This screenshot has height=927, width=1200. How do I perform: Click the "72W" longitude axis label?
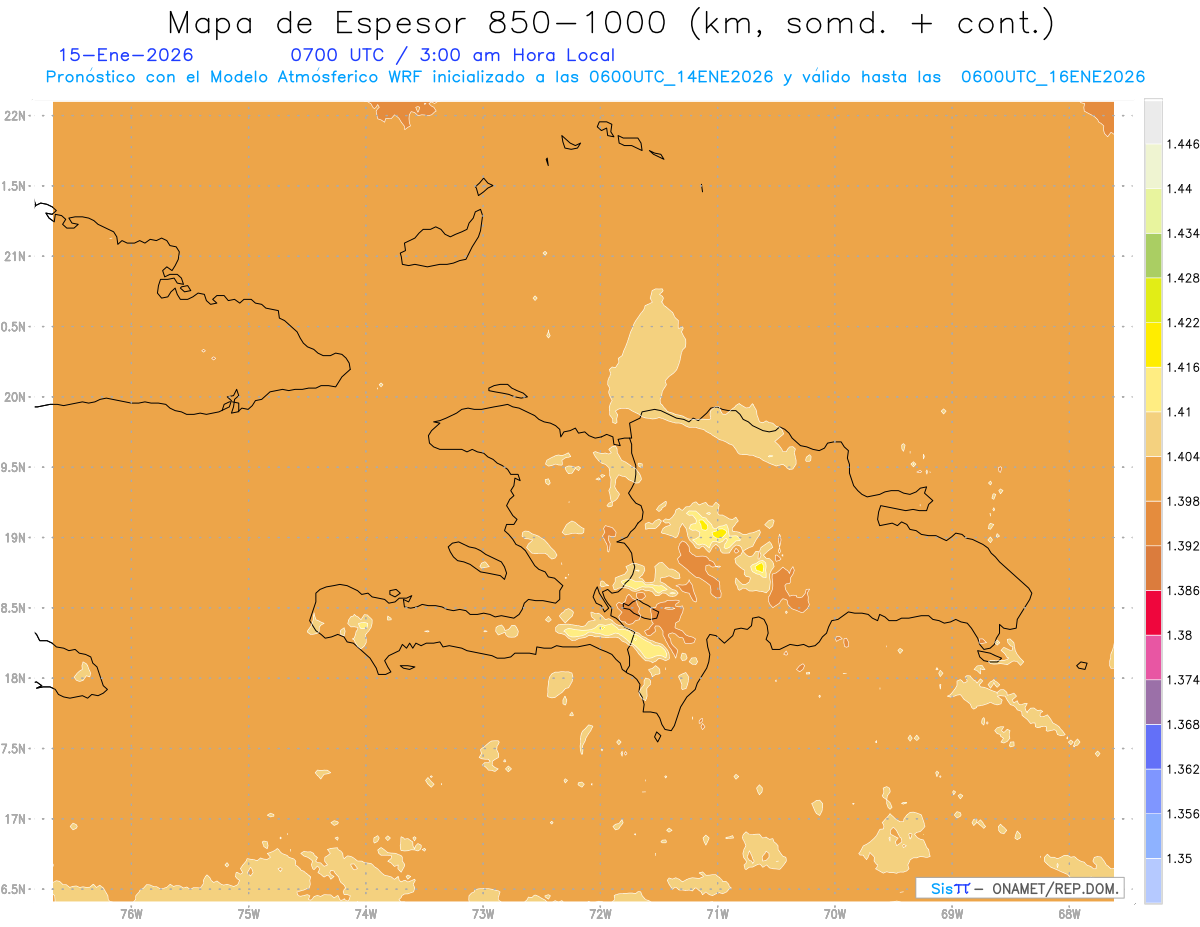coord(600,913)
